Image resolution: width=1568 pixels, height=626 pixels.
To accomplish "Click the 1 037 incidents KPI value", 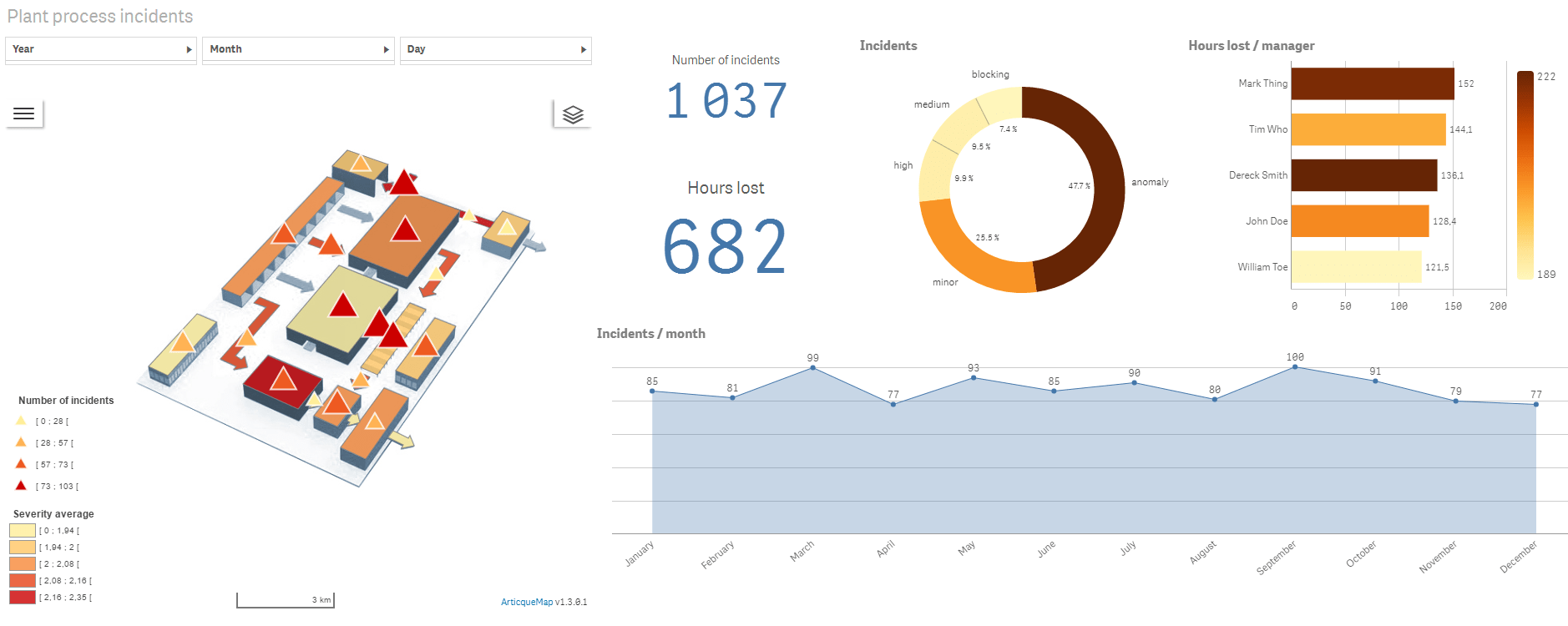I will 726,101.
